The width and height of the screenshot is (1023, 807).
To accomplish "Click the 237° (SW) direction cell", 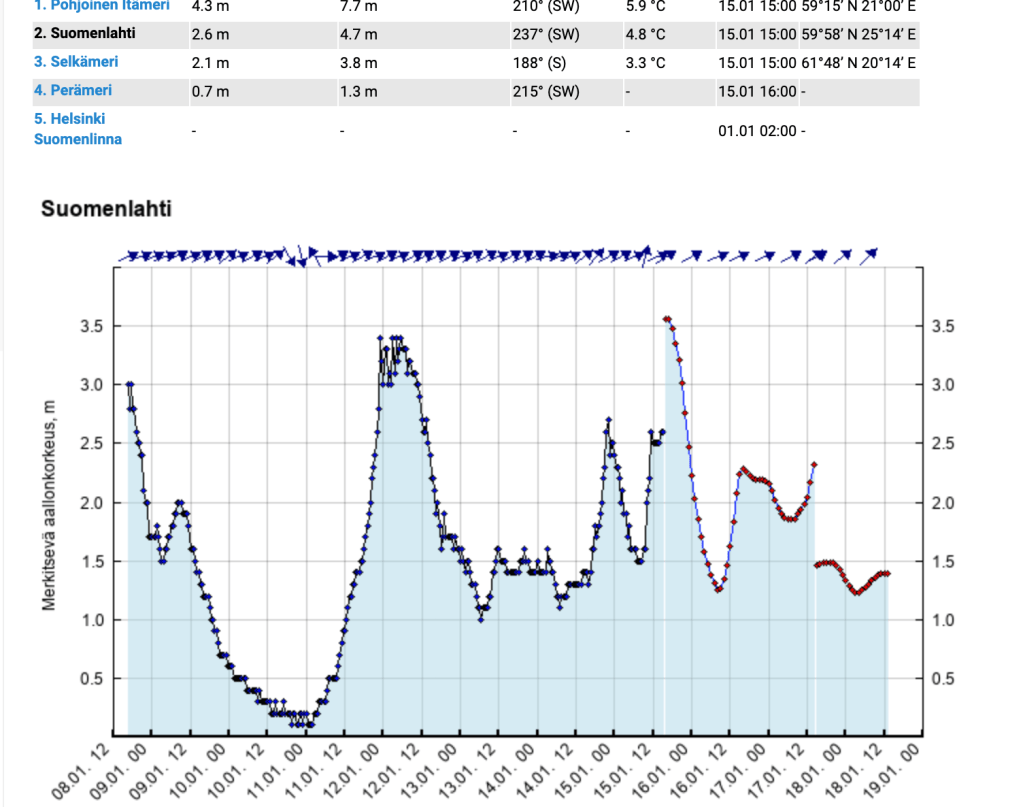I will click(x=545, y=35).
